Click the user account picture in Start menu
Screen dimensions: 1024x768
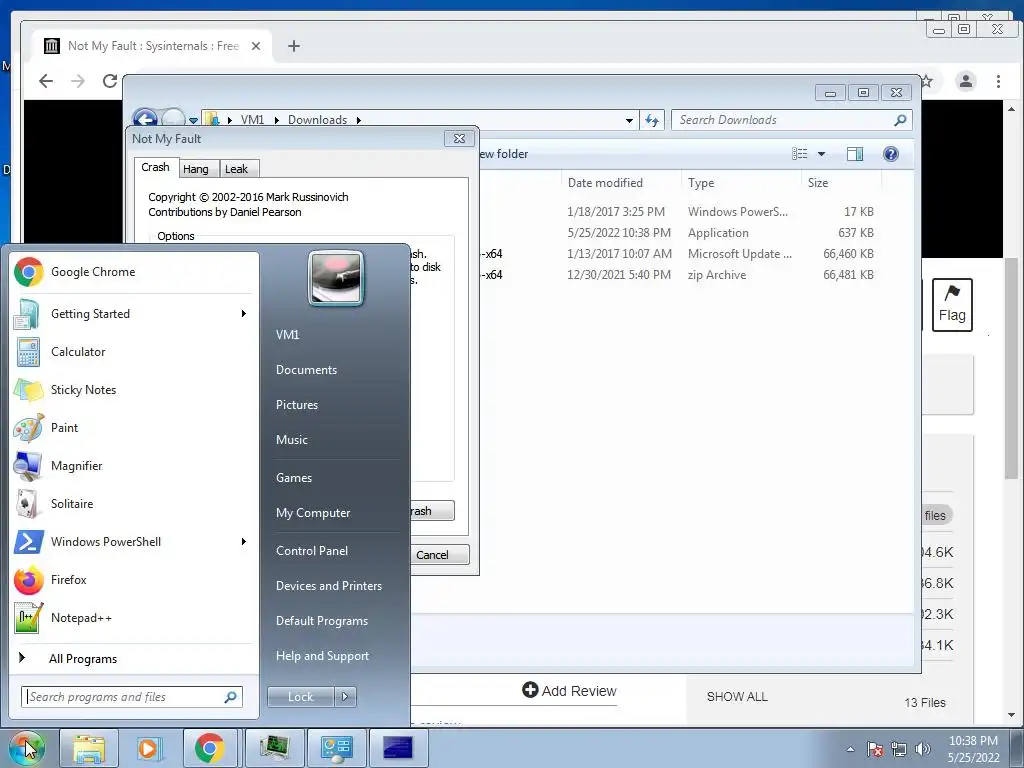point(336,278)
